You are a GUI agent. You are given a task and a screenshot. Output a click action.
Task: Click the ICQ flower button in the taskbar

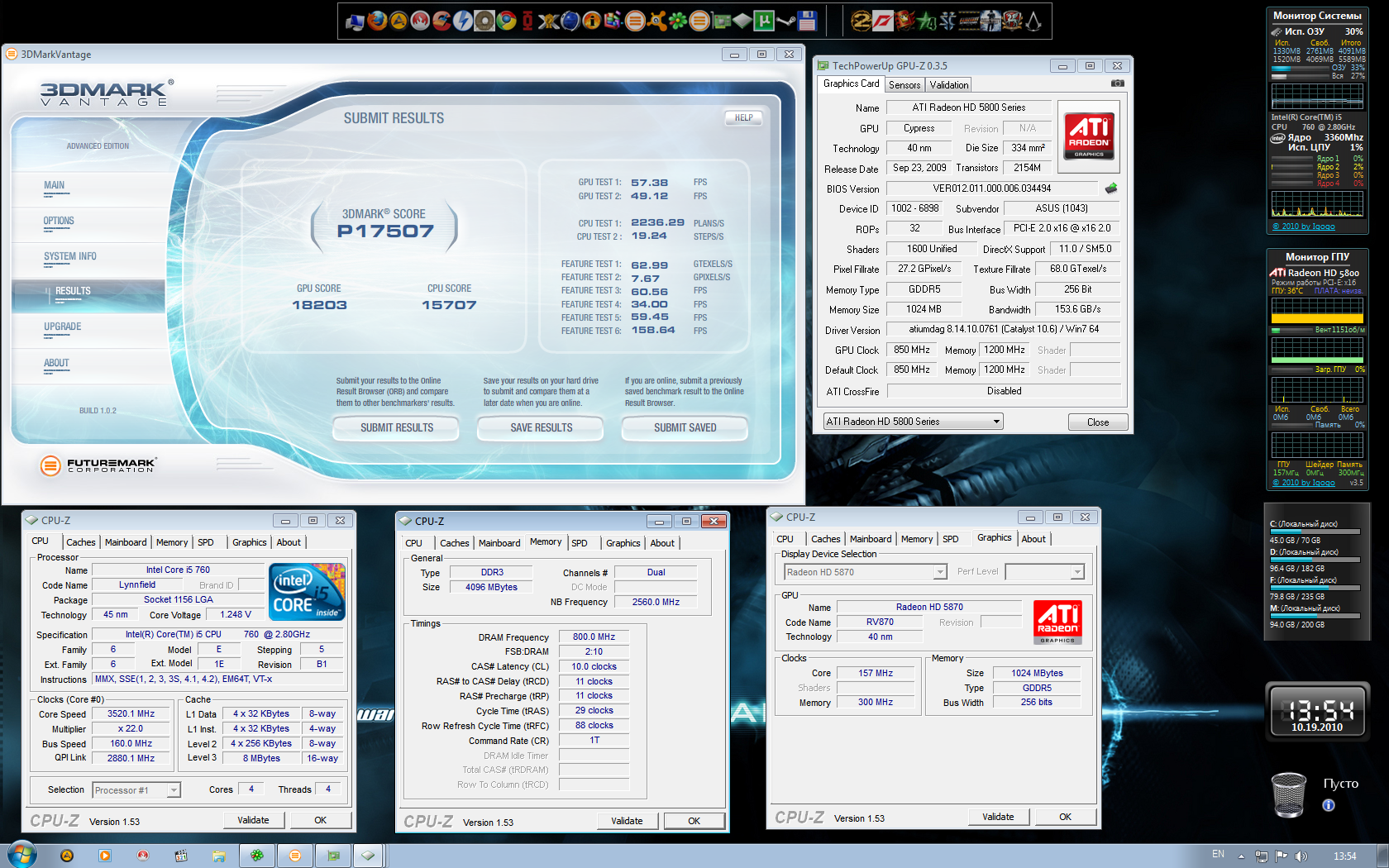click(257, 856)
